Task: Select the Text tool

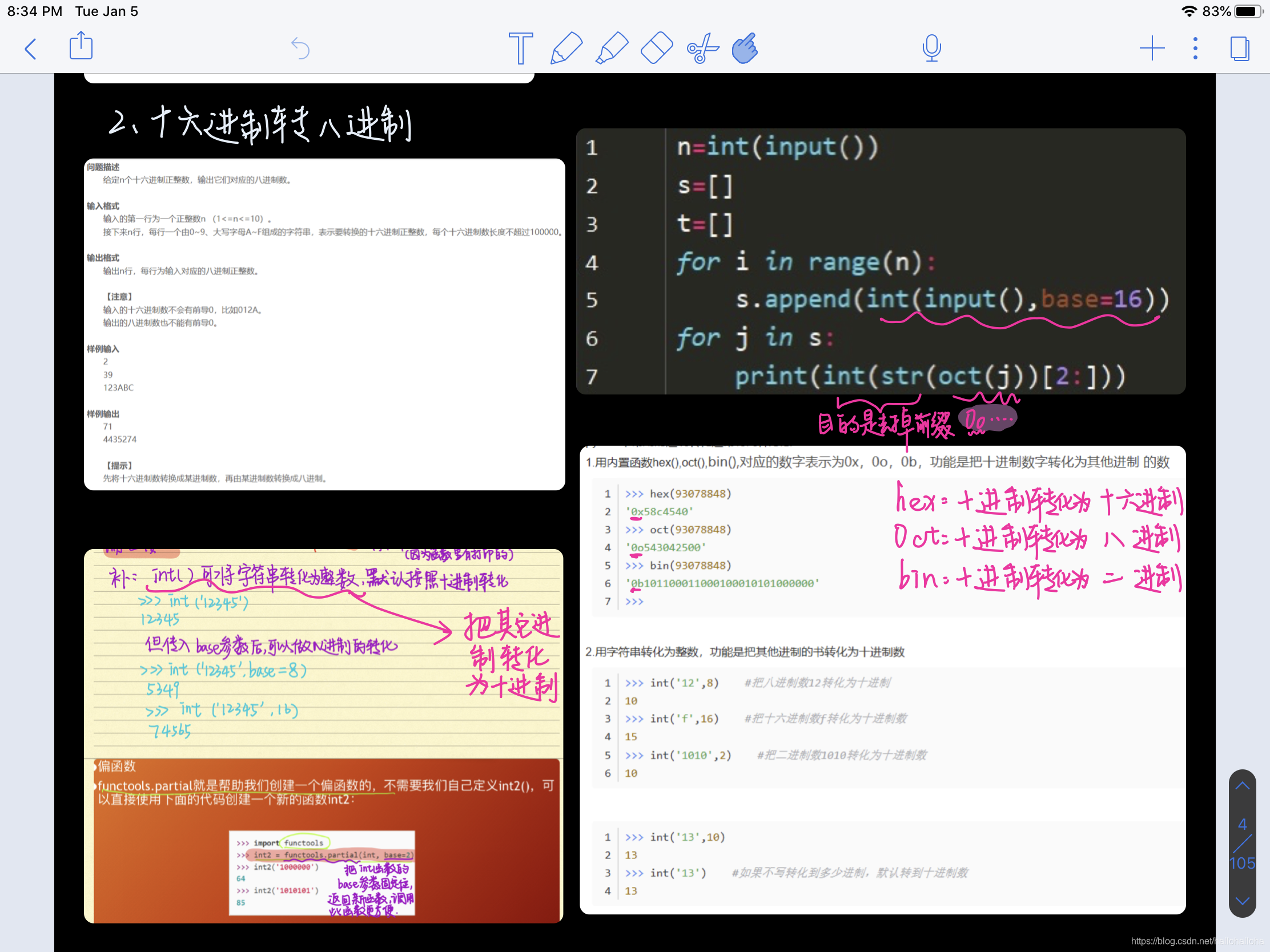Action: [520, 48]
